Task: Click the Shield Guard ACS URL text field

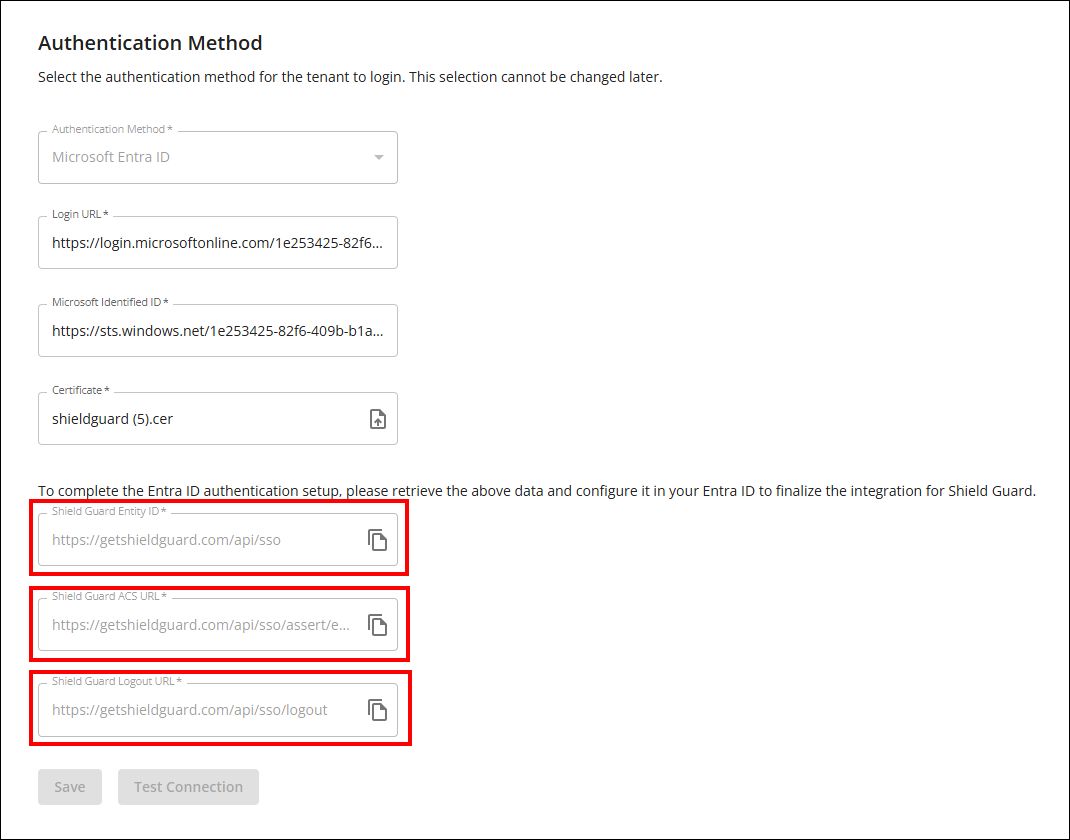Action: 201,625
